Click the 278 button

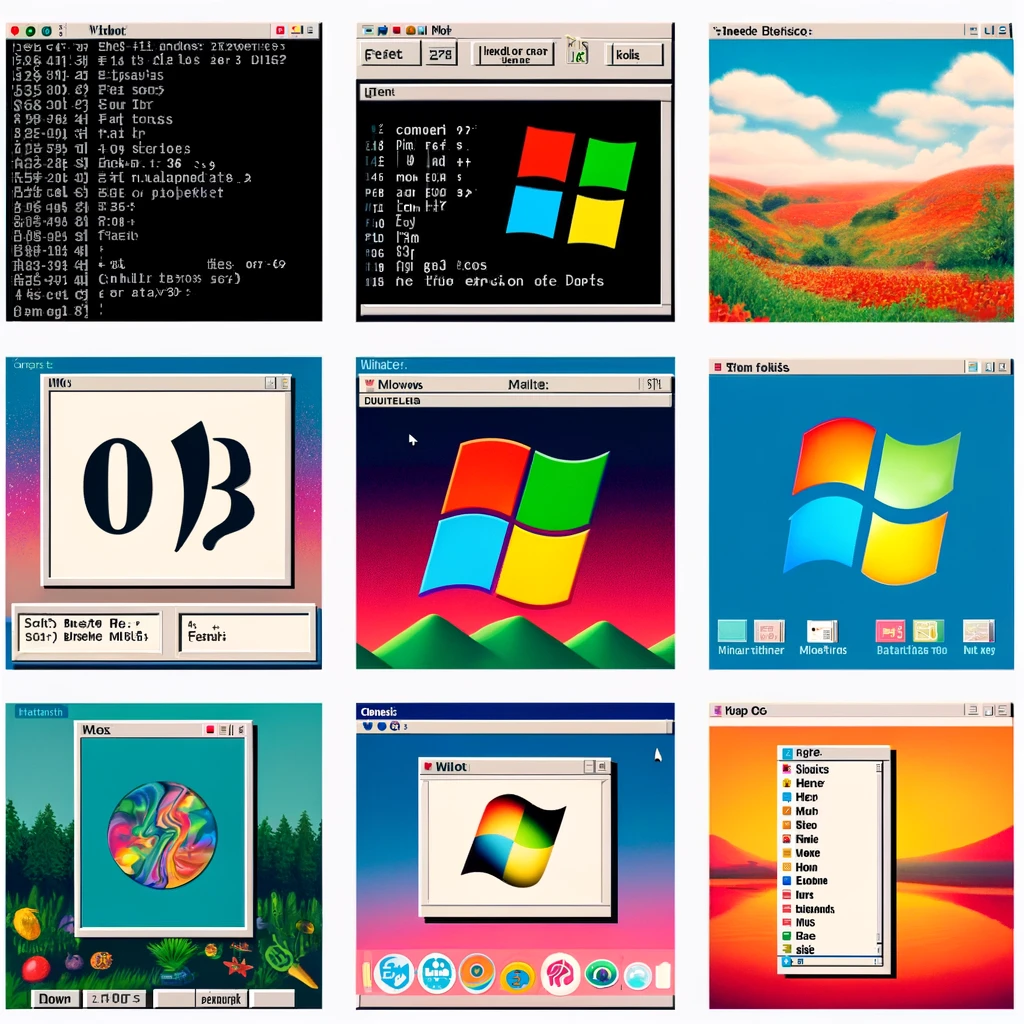440,54
